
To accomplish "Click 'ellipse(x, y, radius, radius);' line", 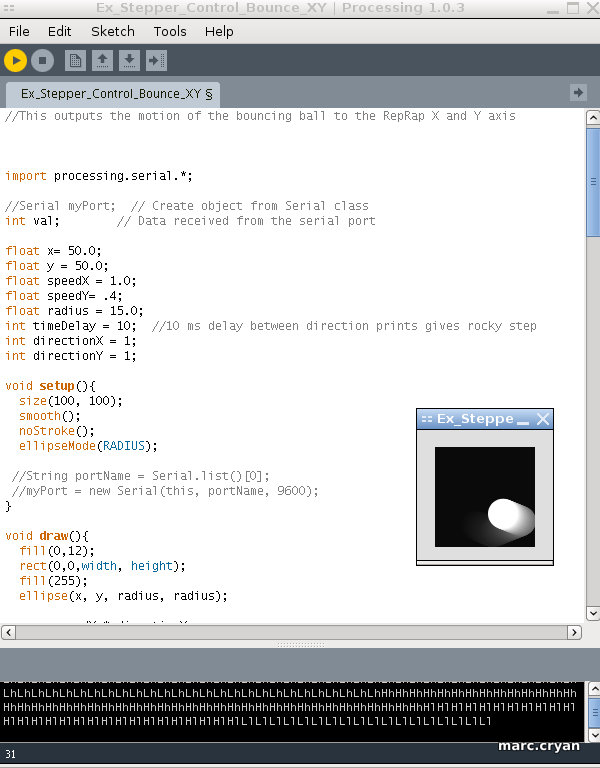I will point(123,596).
